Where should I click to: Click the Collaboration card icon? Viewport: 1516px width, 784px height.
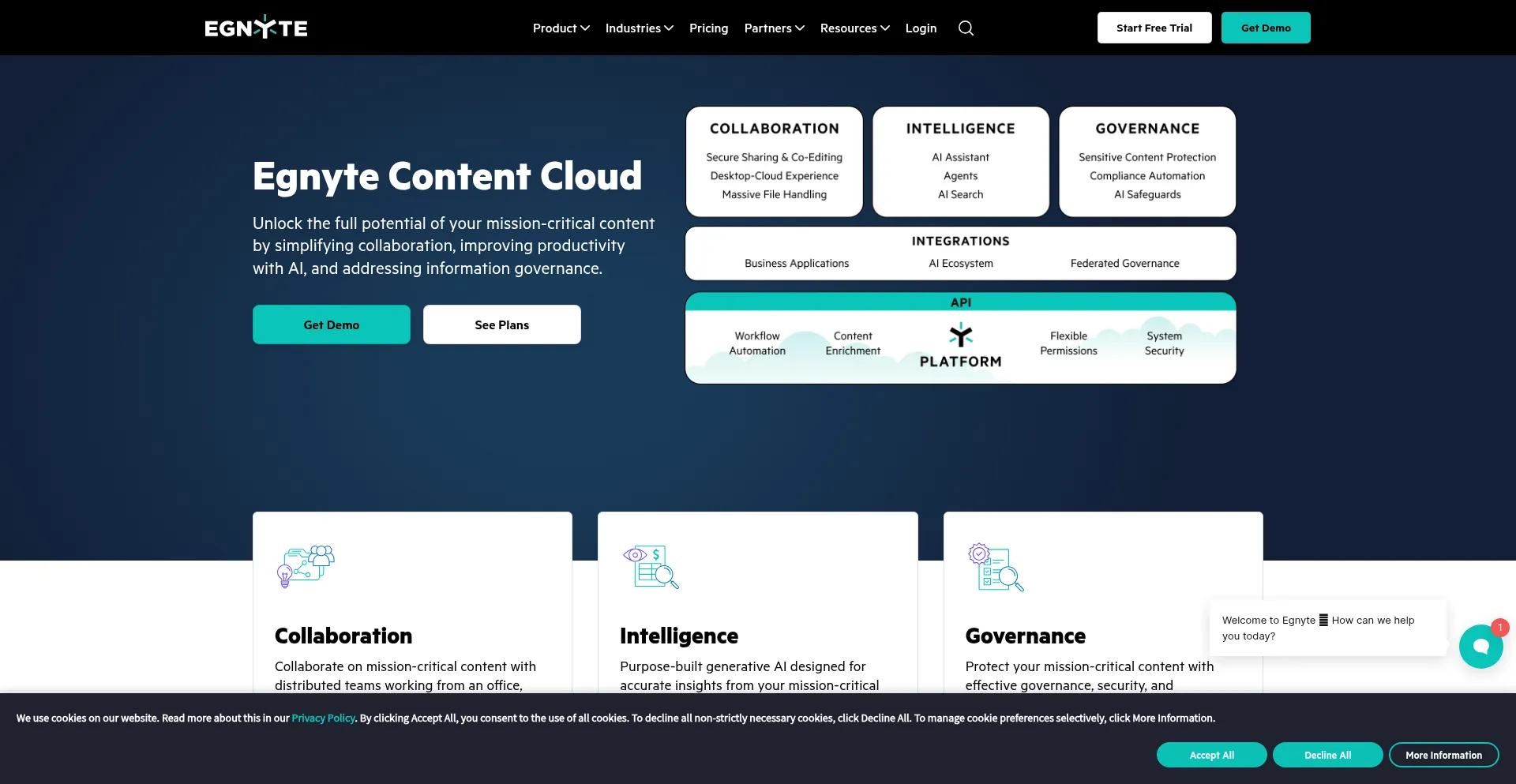point(306,566)
